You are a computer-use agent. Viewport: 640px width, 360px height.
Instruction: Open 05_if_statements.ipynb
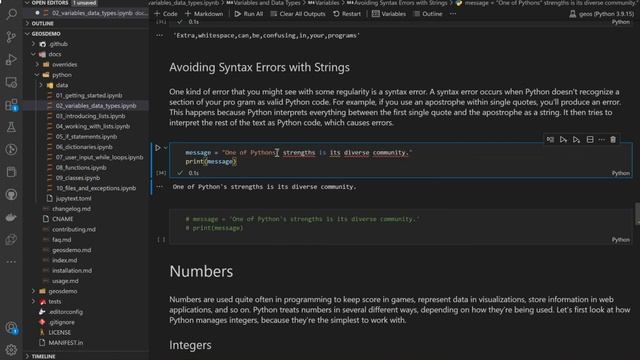click(86, 136)
